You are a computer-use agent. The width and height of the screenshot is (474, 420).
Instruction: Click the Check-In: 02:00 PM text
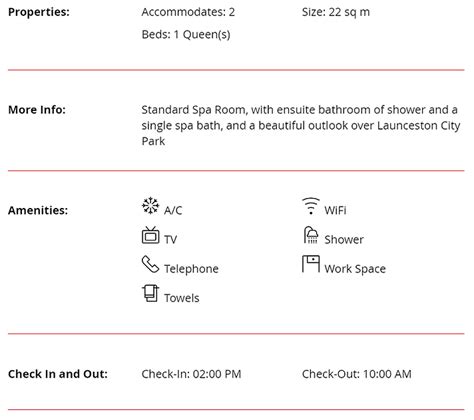[x=191, y=374]
